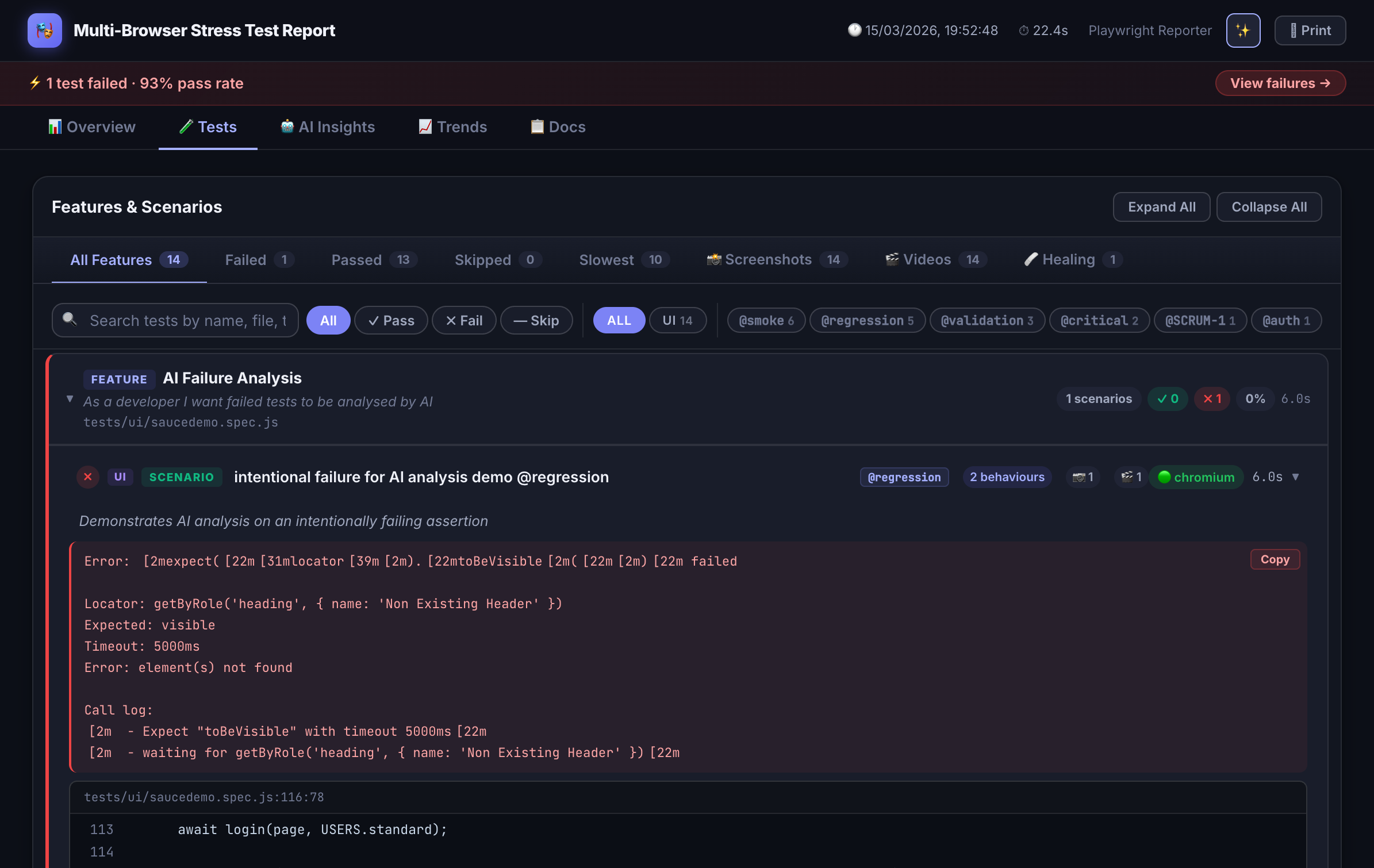Open the video attachment on the failed scenario
This screenshot has width=1374, height=868.
pyautogui.click(x=1130, y=477)
